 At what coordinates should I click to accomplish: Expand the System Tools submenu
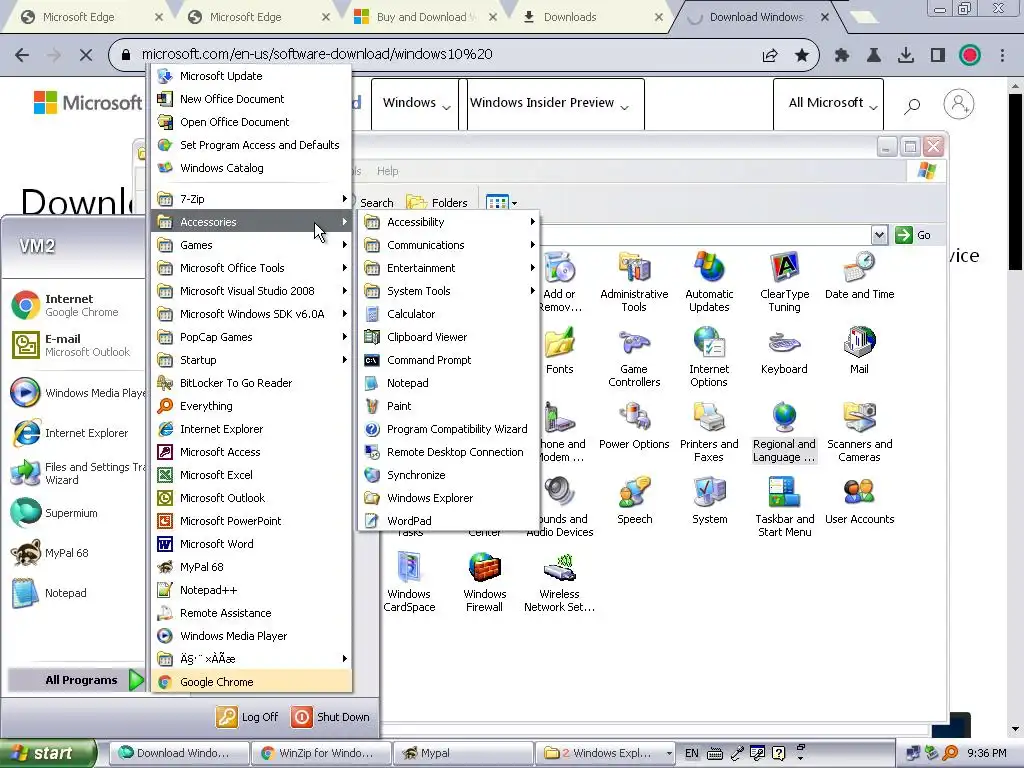449,291
